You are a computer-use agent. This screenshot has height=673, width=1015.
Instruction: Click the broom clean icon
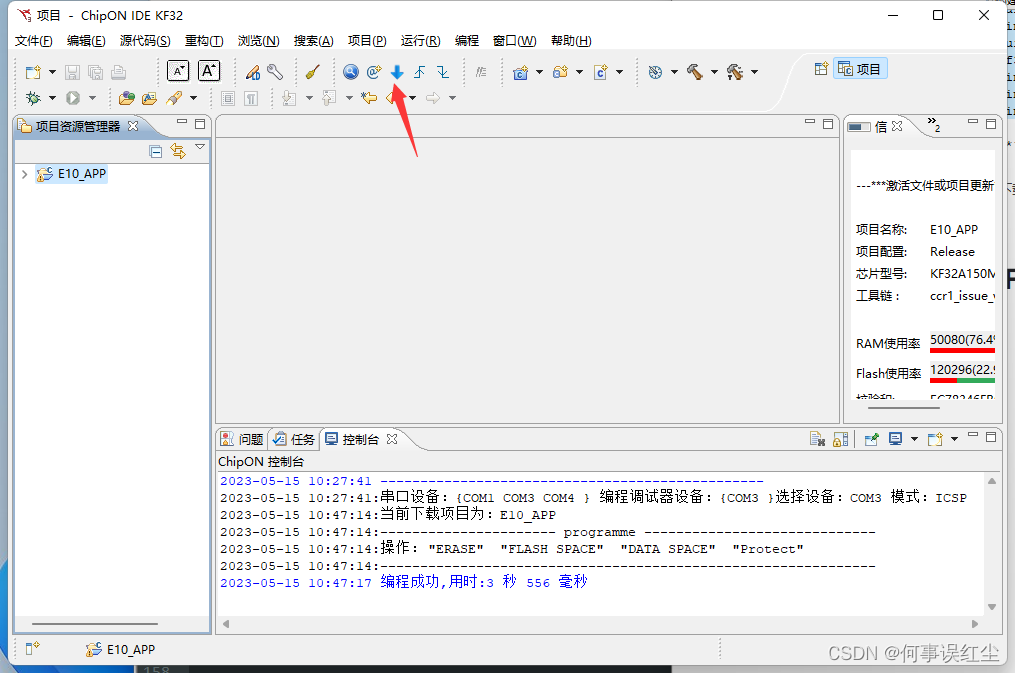coord(313,72)
